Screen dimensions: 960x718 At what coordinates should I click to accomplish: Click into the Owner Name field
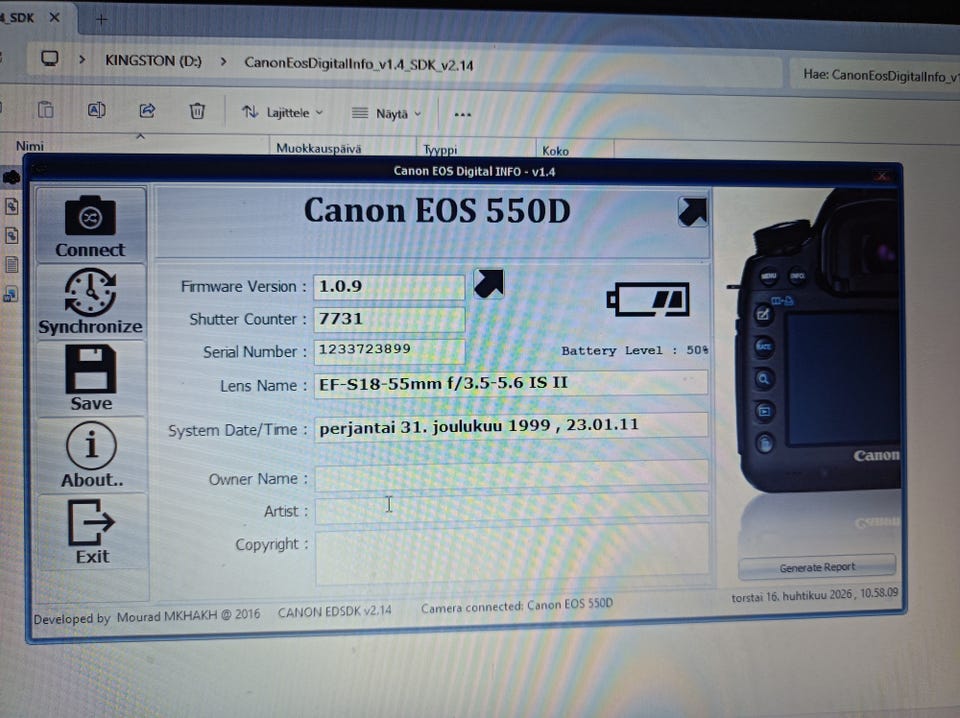click(x=512, y=476)
